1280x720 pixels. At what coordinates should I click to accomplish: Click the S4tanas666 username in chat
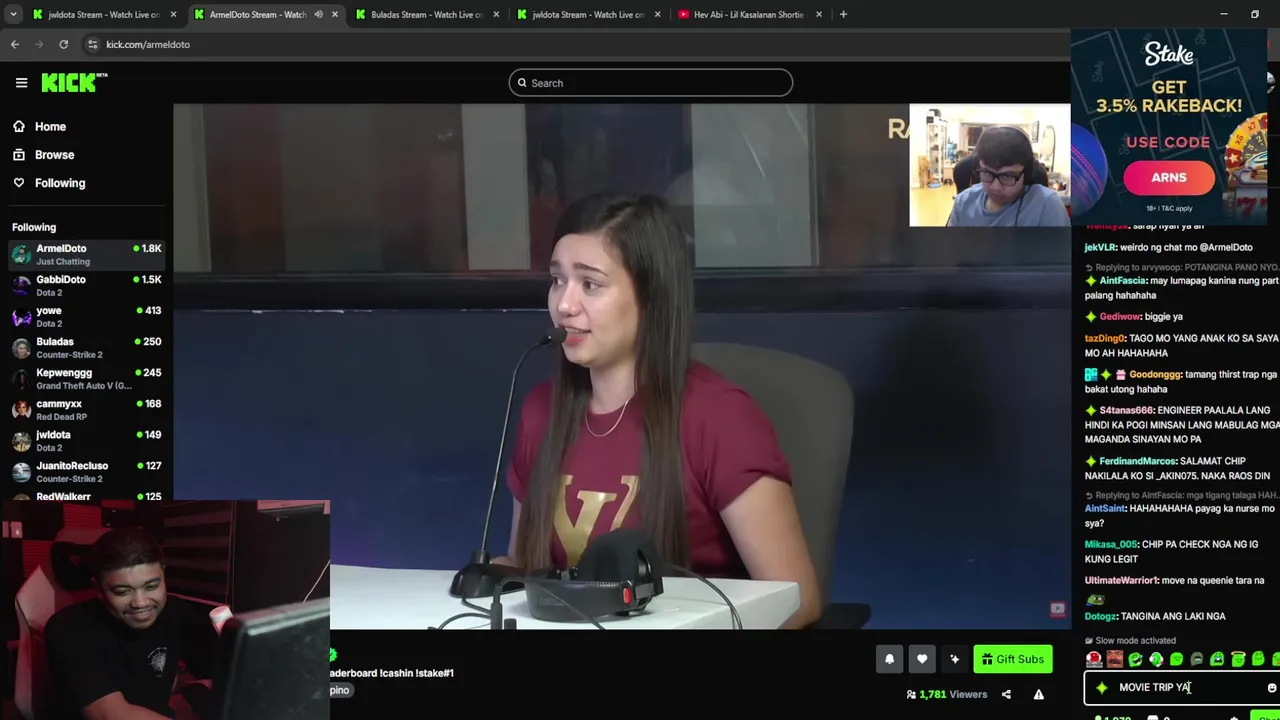[x=1127, y=410]
